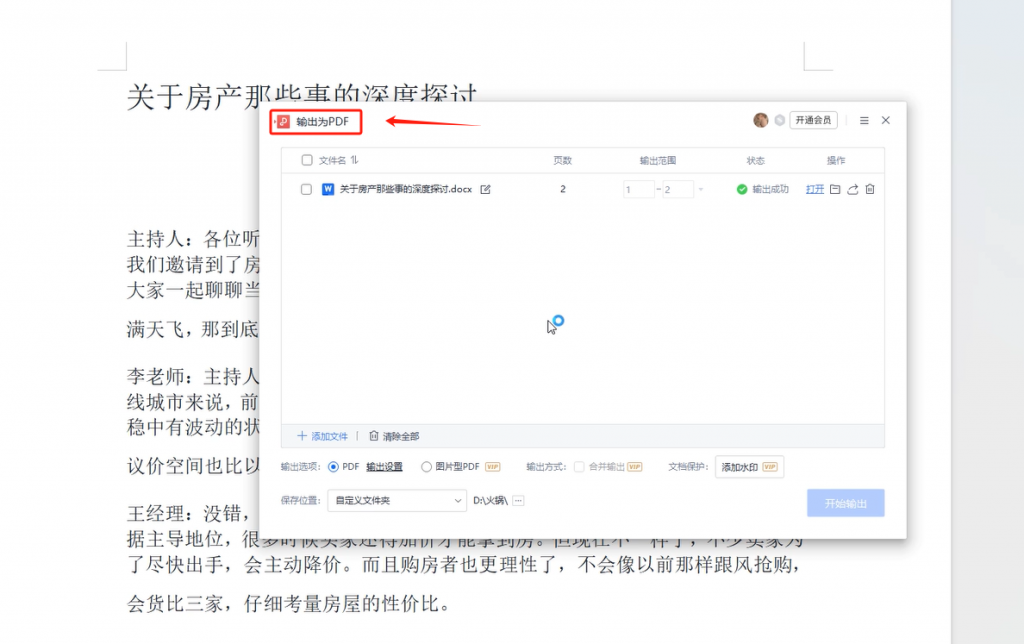Click the 页数 column header
Screen dimensions: 1024x644
tap(562, 160)
